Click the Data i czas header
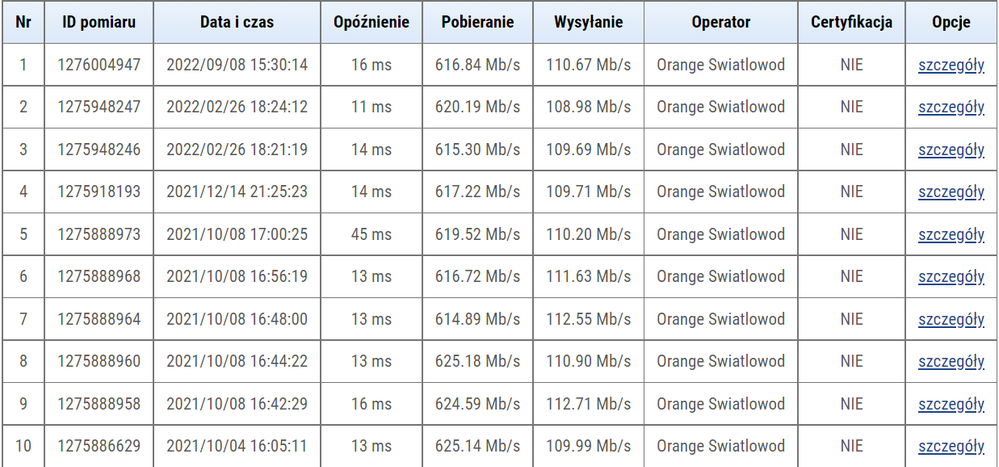The image size is (999, 467). tap(237, 22)
